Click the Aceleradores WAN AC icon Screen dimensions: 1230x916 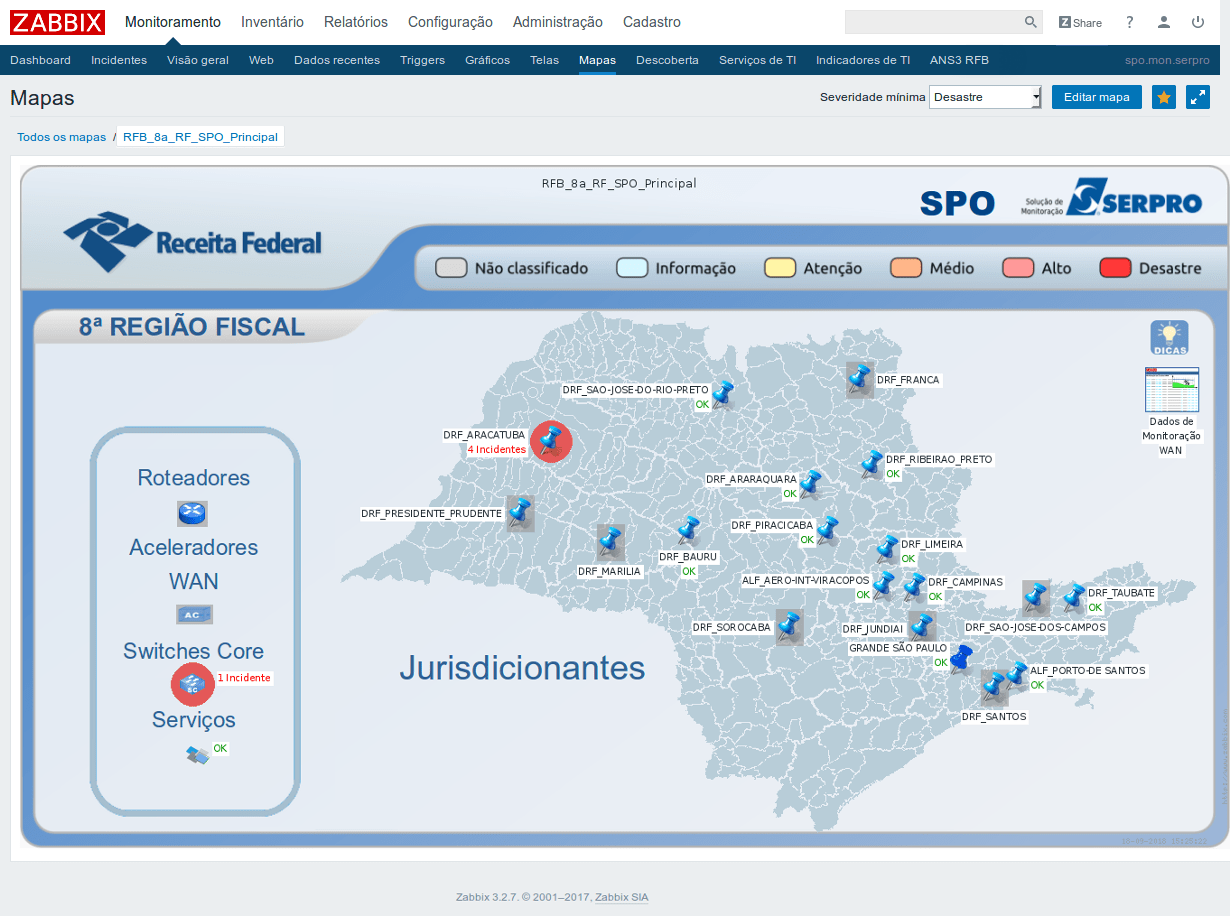coord(193,614)
